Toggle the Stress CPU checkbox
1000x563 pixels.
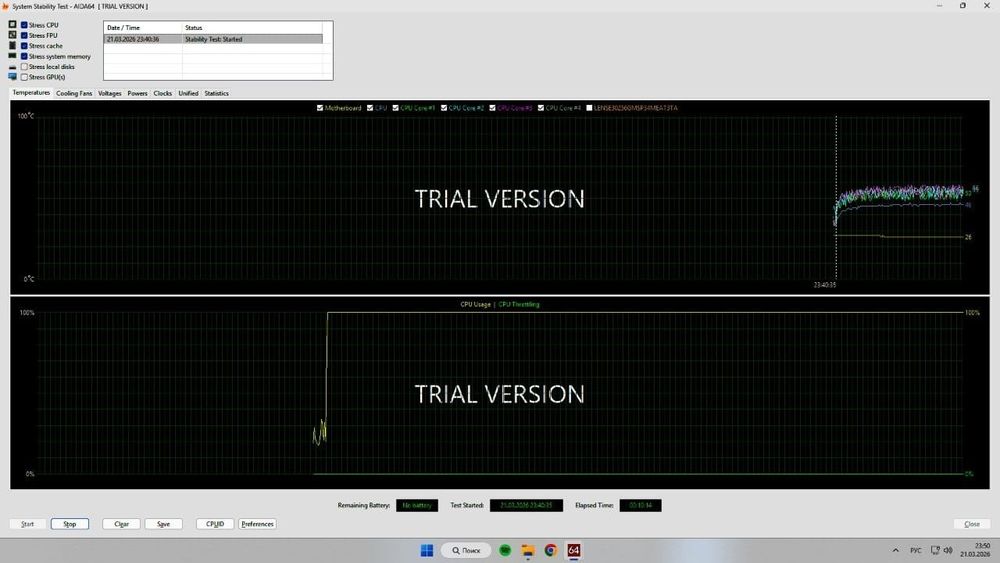tap(24, 25)
